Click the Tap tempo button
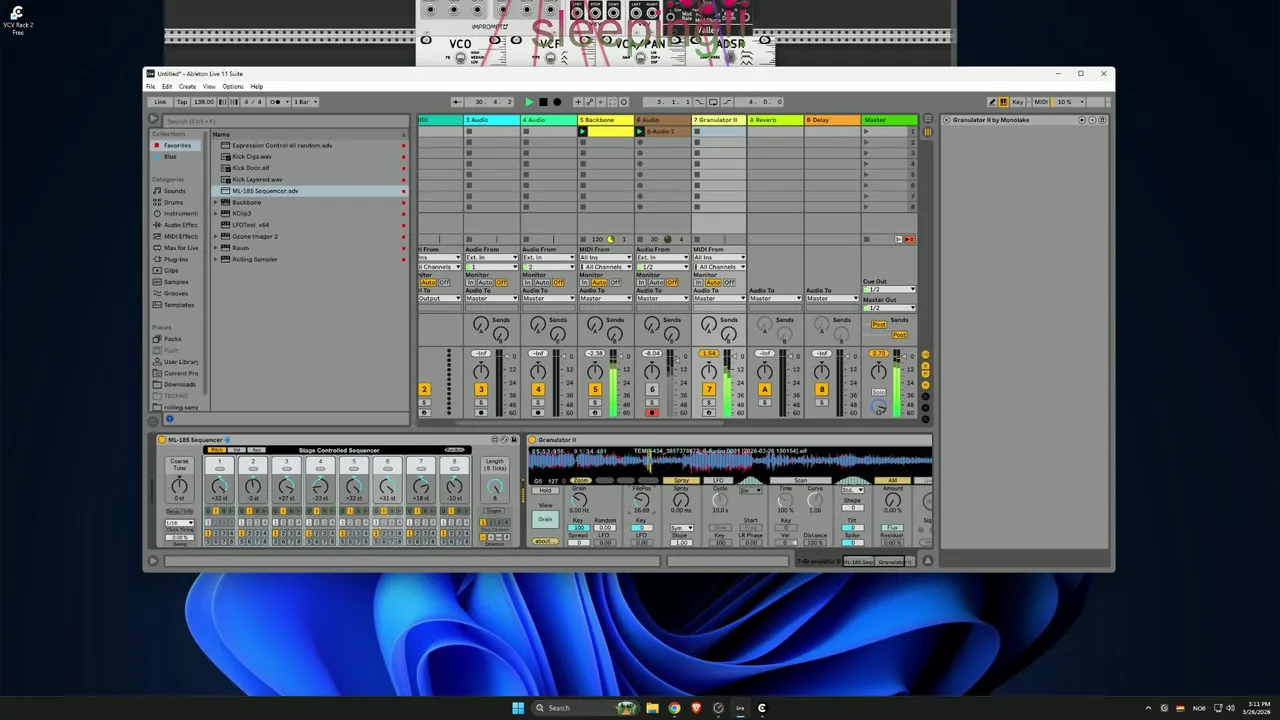1280x720 pixels. tap(182, 102)
